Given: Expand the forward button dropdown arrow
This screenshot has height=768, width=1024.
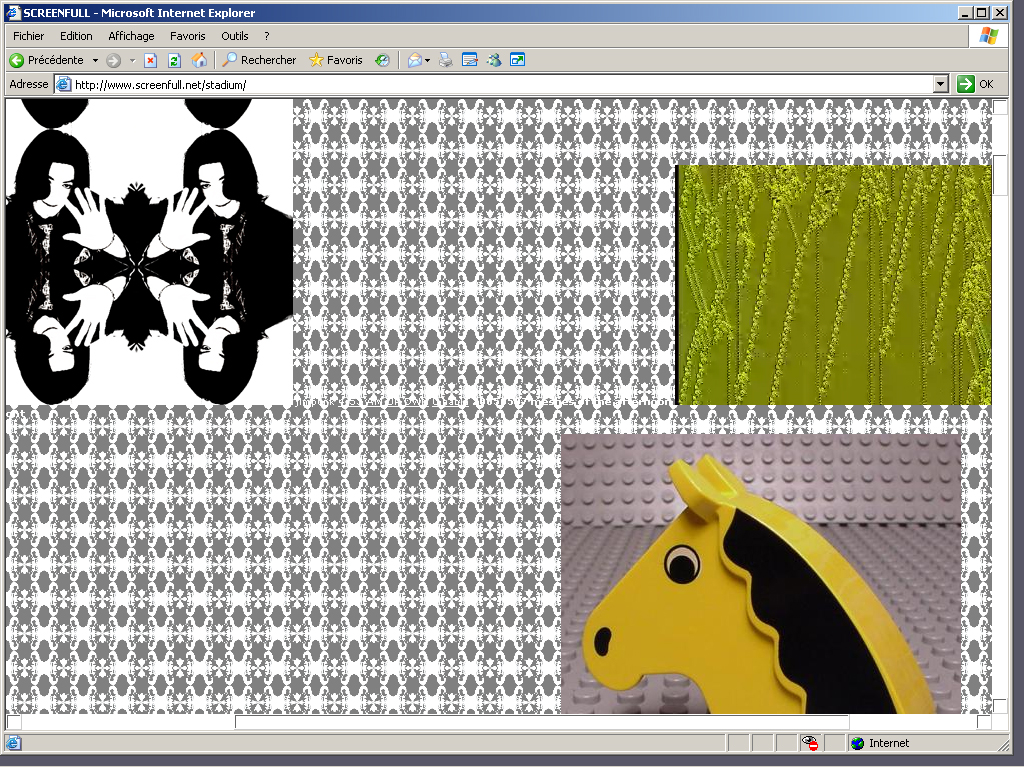Looking at the screenshot, I should pyautogui.click(x=132, y=60).
